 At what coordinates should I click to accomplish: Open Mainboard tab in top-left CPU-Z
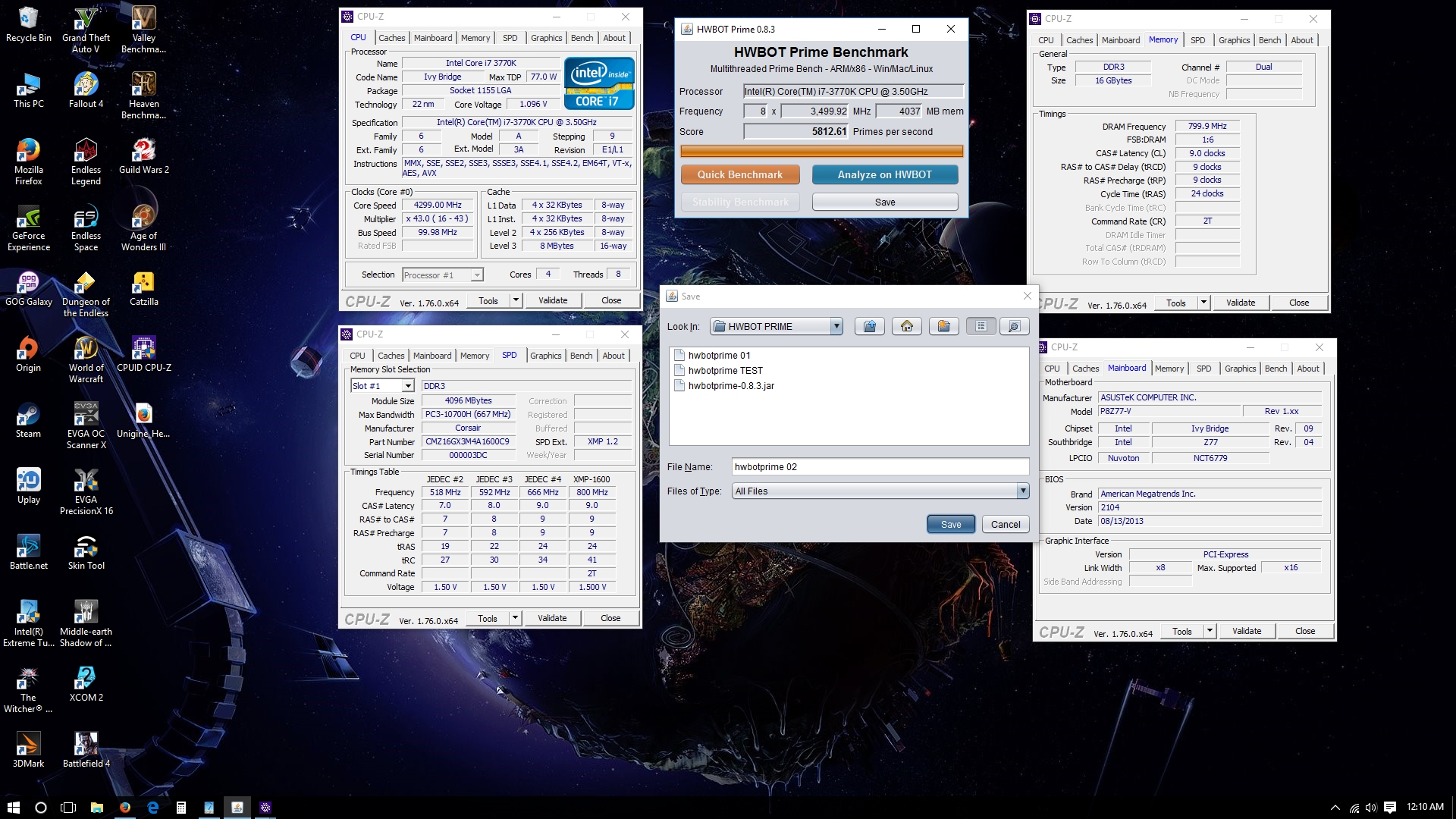[433, 38]
